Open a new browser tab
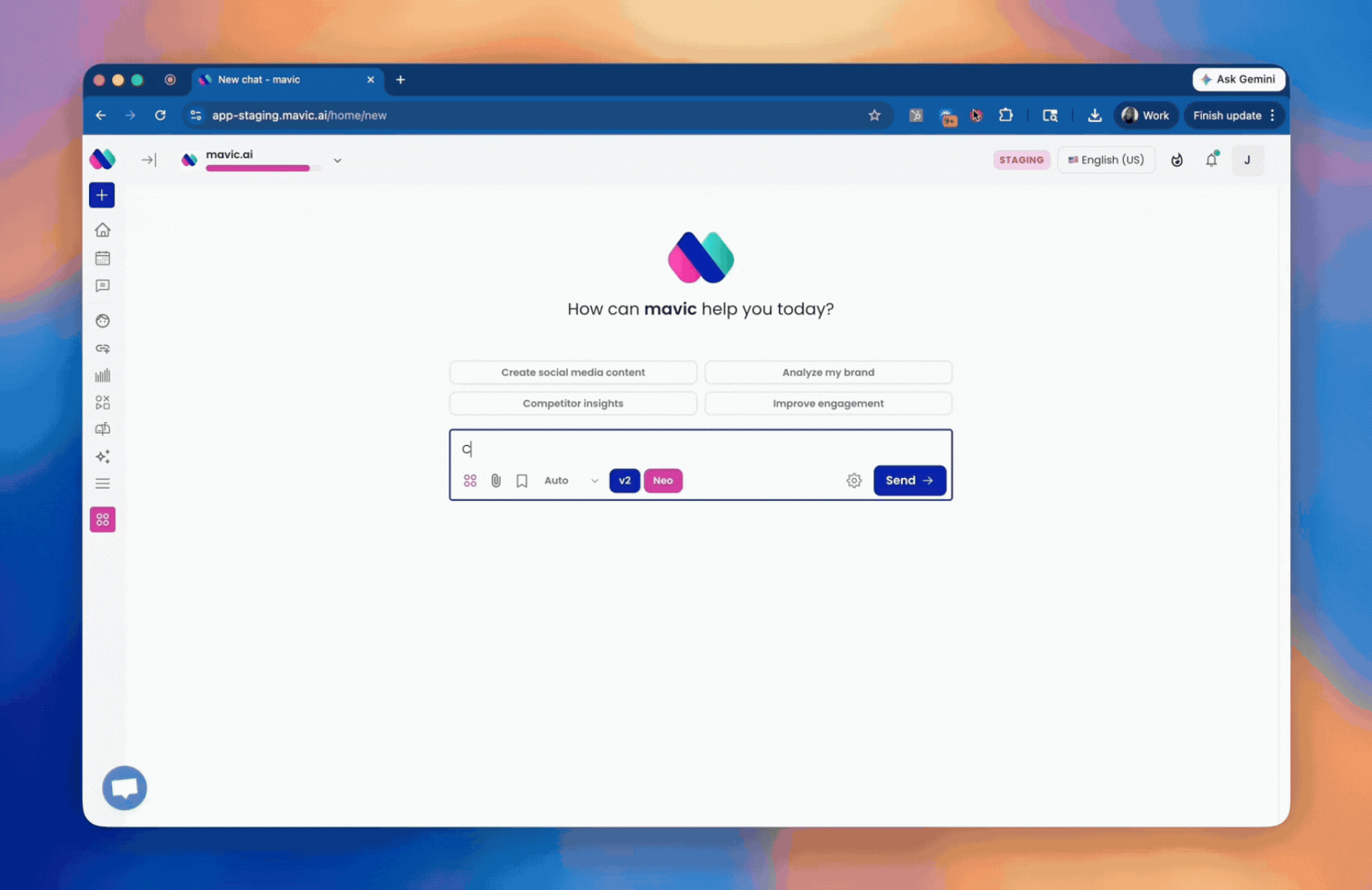 tap(401, 80)
